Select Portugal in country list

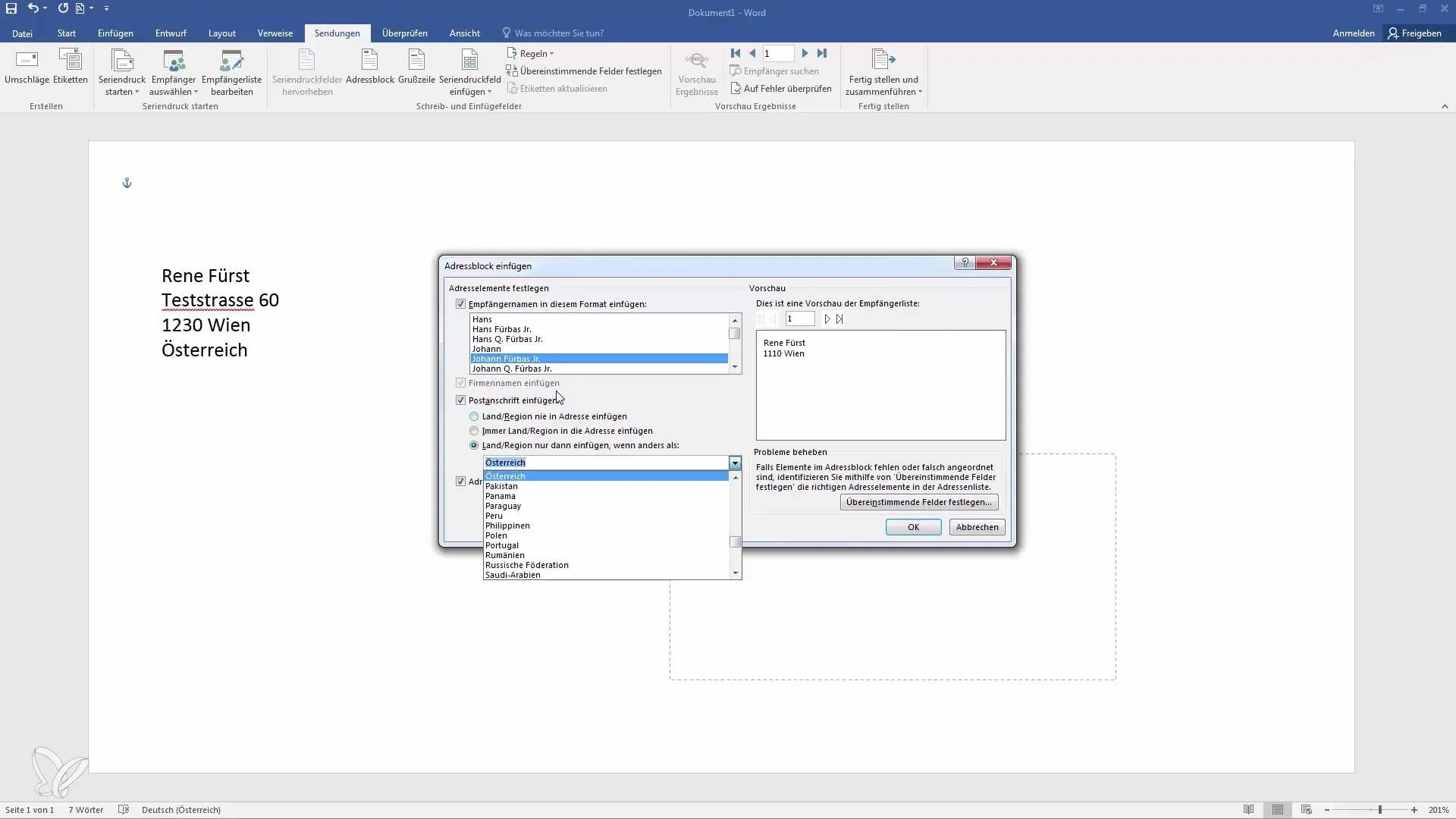(x=606, y=545)
